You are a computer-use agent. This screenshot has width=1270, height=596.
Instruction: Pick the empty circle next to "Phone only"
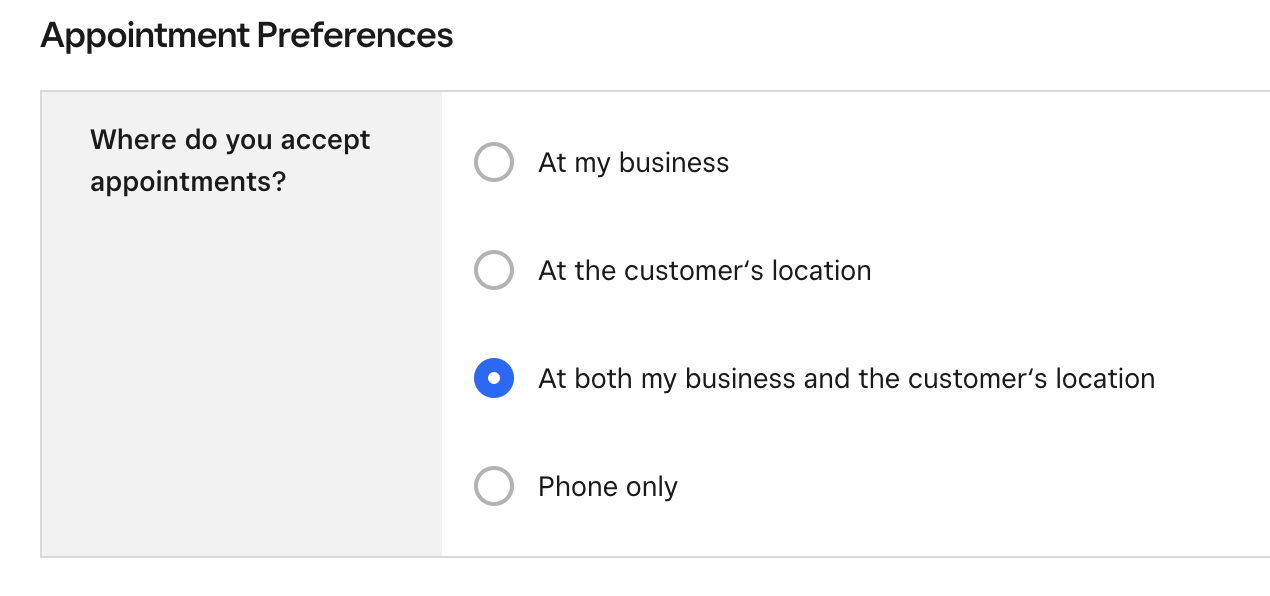click(493, 486)
